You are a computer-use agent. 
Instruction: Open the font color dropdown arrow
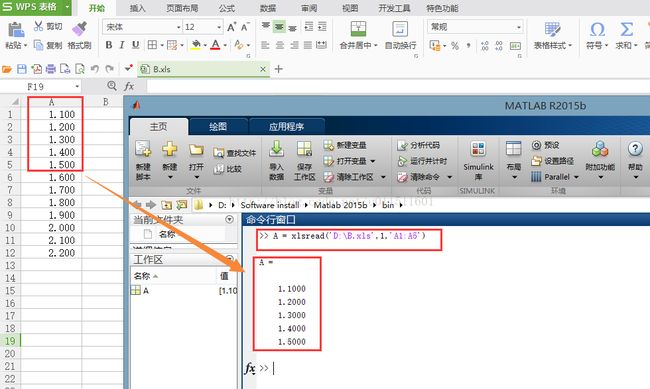click(x=225, y=45)
